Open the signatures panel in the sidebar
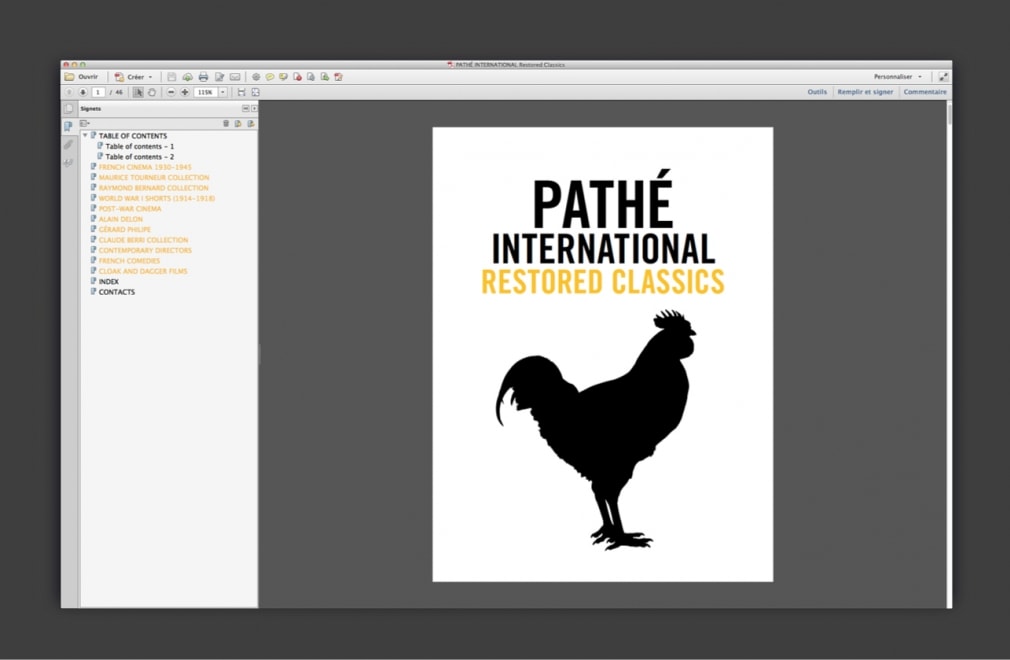 pos(68,163)
